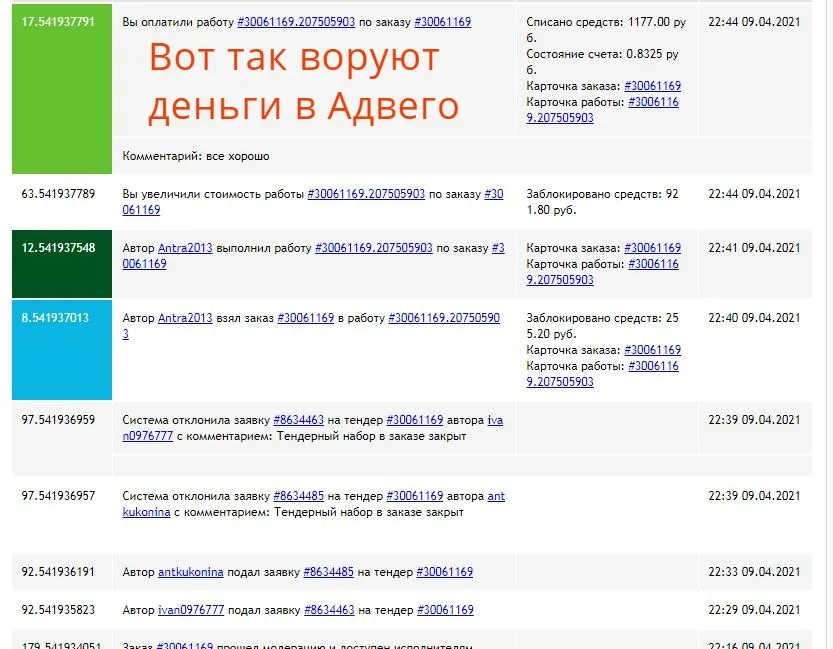Open 'Карточка заказа' #30061169 in the 22:41 row
This screenshot has width=833, height=649.
652,248
